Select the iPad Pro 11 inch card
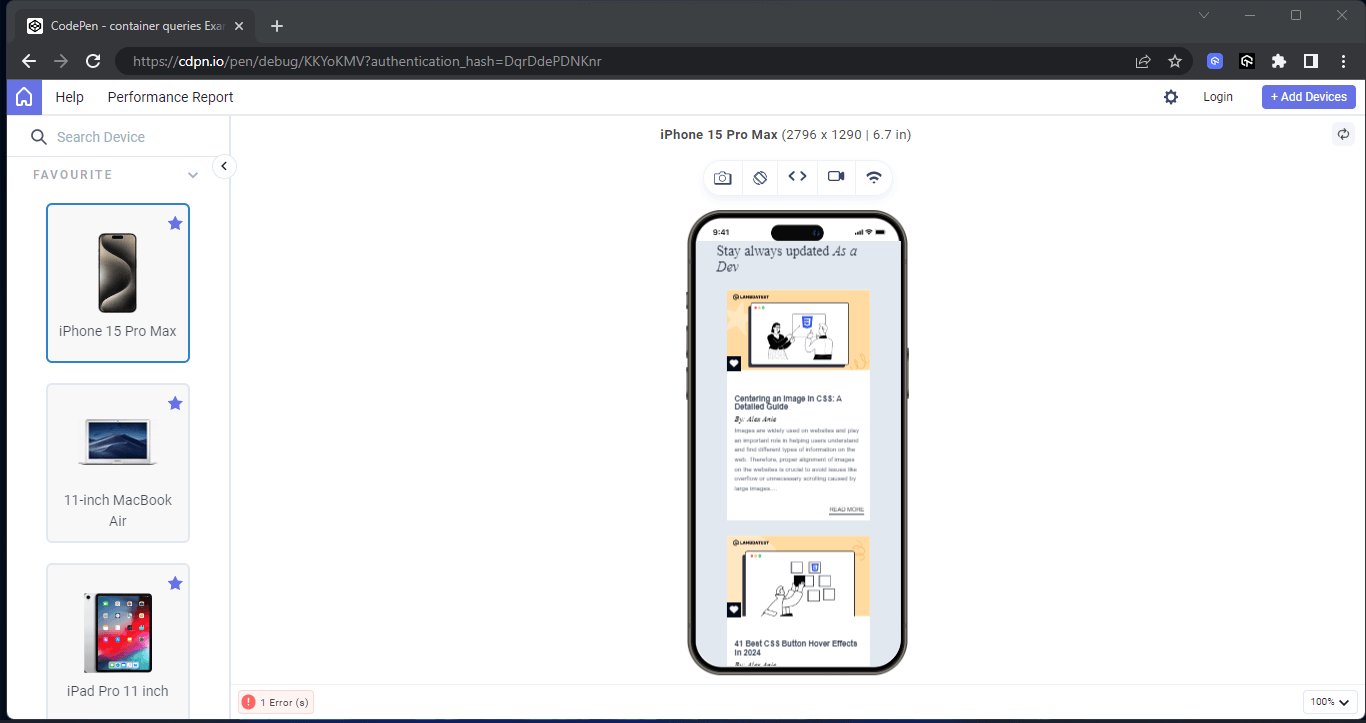Screen dimensions: 1366x723 pyautogui.click(x=118, y=640)
